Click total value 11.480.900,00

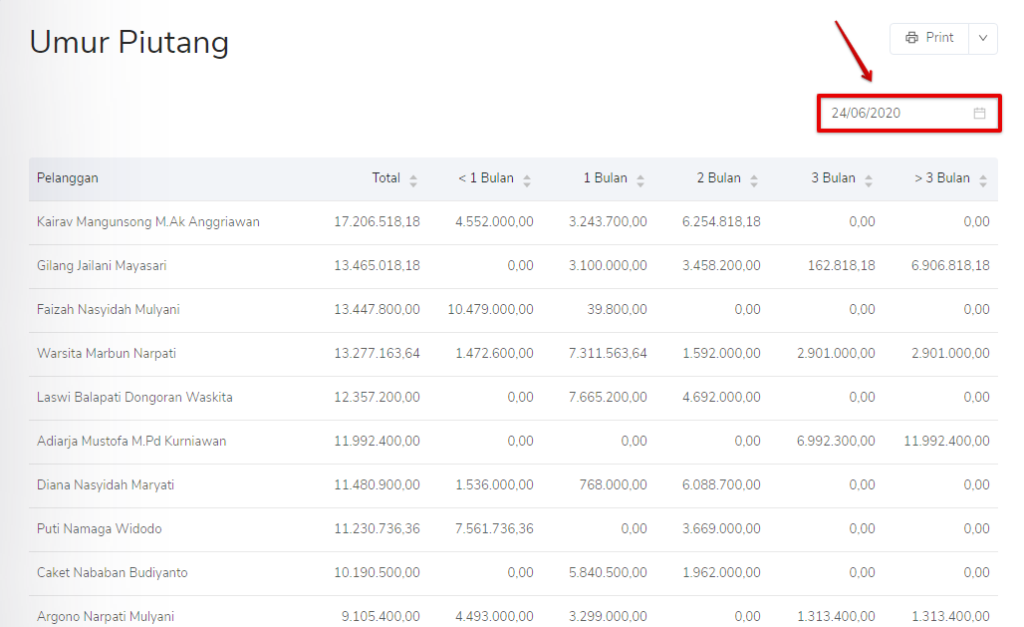(377, 485)
